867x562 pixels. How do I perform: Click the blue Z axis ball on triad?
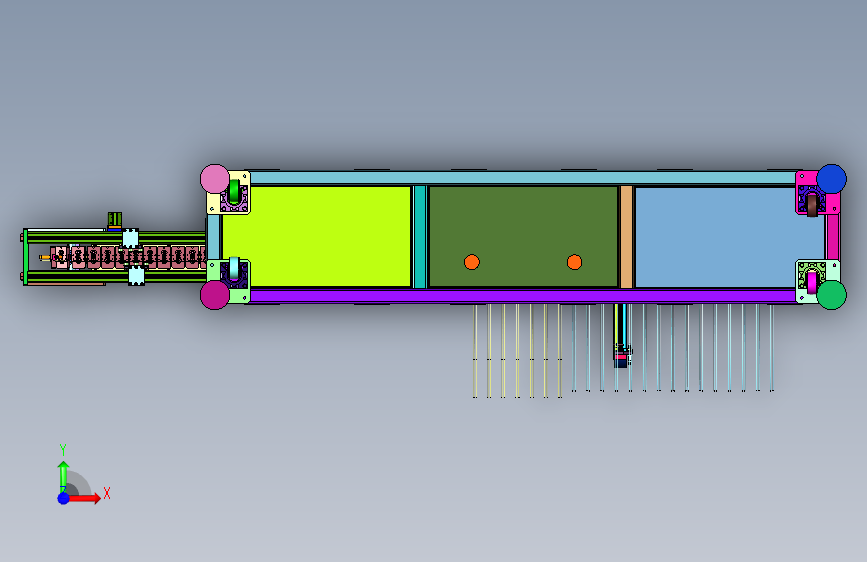pyautogui.click(x=64, y=498)
